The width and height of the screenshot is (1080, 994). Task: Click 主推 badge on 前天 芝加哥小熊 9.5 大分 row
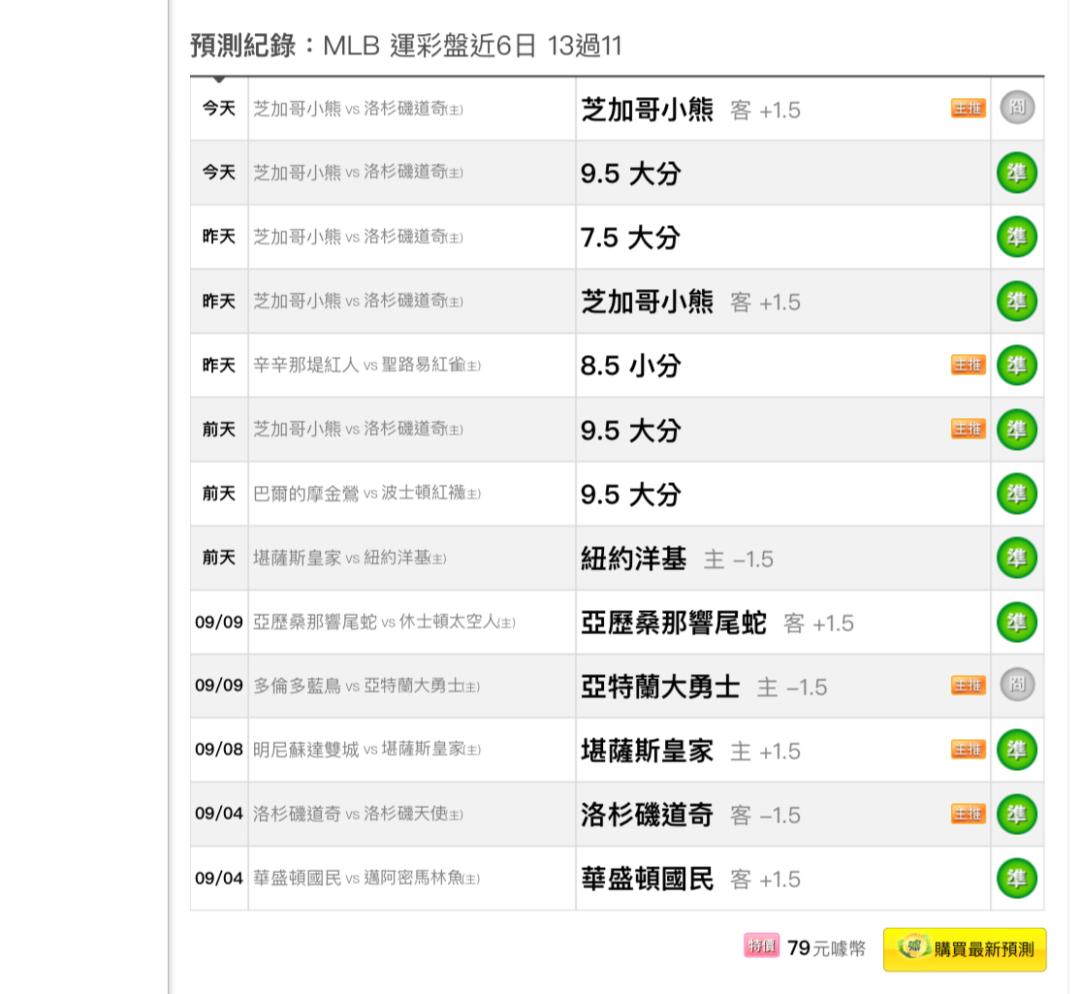click(968, 428)
